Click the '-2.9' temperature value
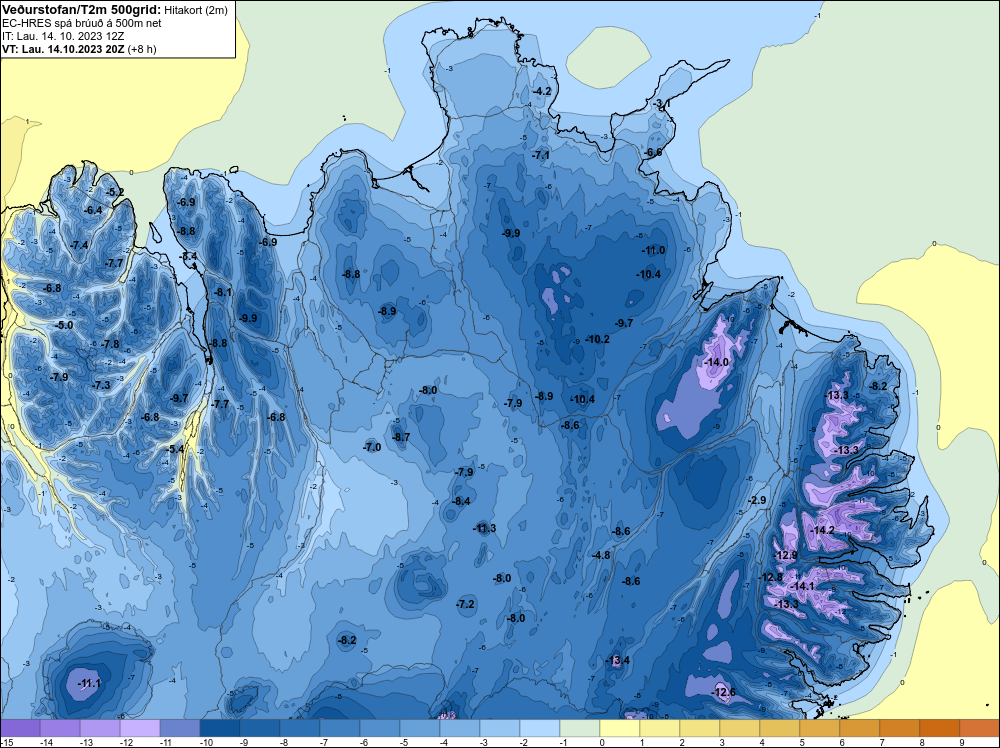 tap(756, 501)
